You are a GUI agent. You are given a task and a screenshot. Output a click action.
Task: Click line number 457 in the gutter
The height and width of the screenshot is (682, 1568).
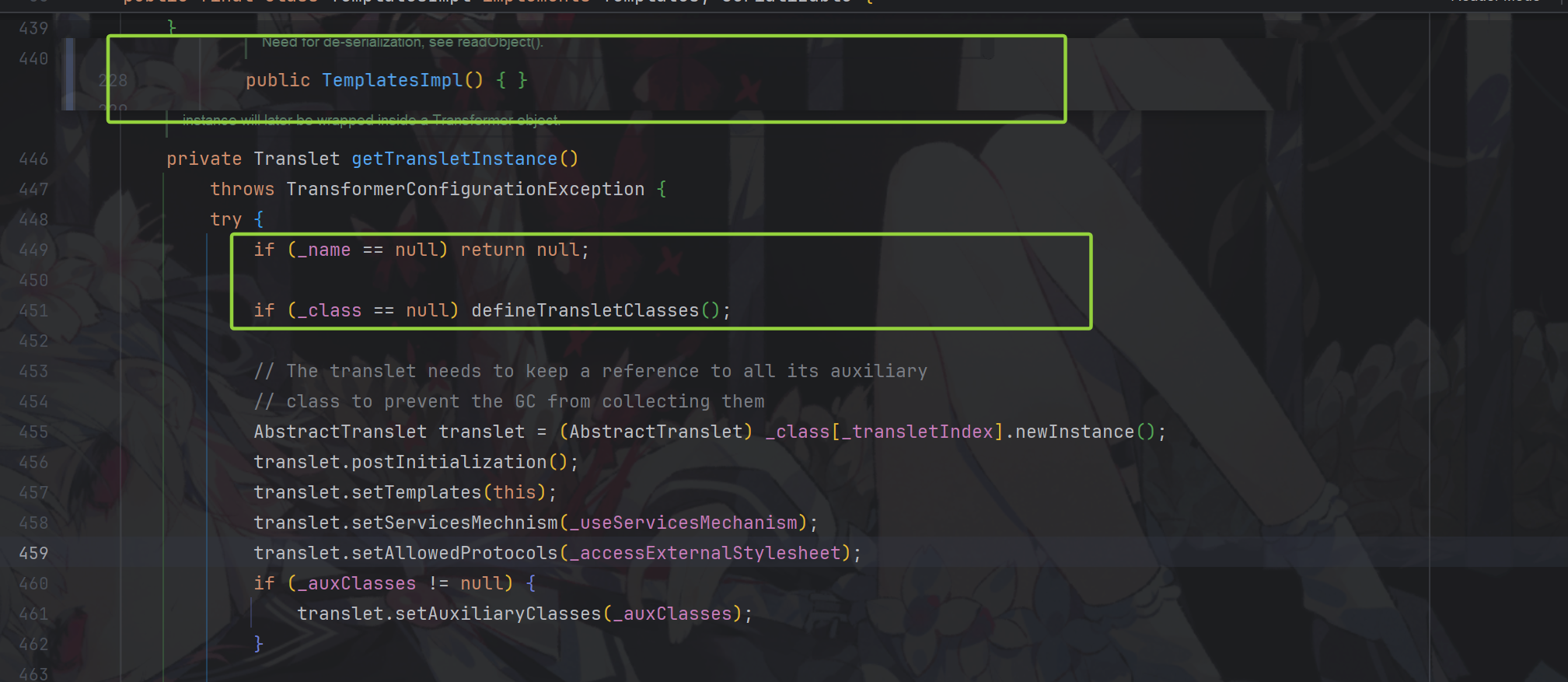[33, 492]
